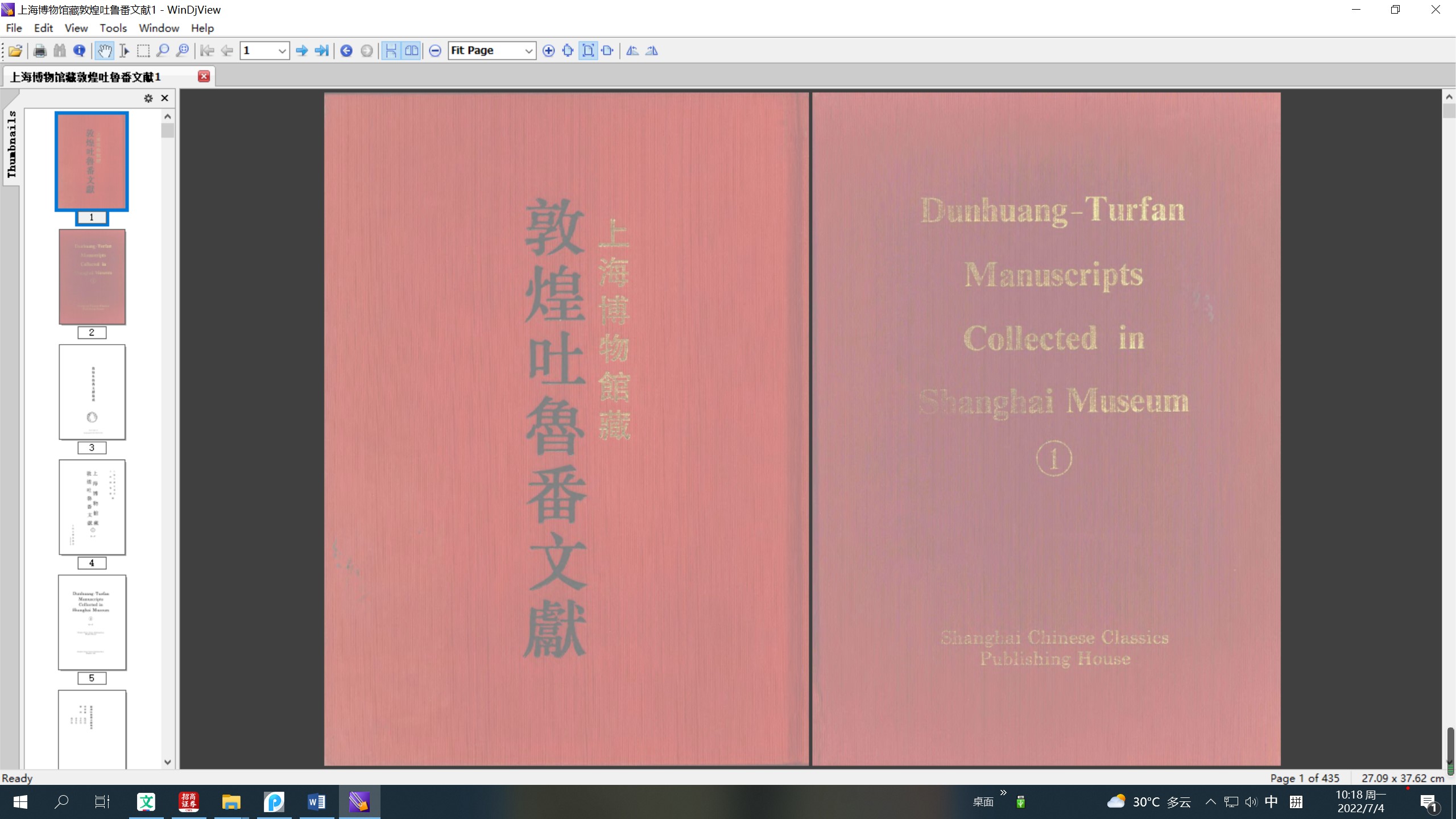The height and width of the screenshot is (819, 1456).
Task: Zoom in with plus icon
Action: pos(548,51)
